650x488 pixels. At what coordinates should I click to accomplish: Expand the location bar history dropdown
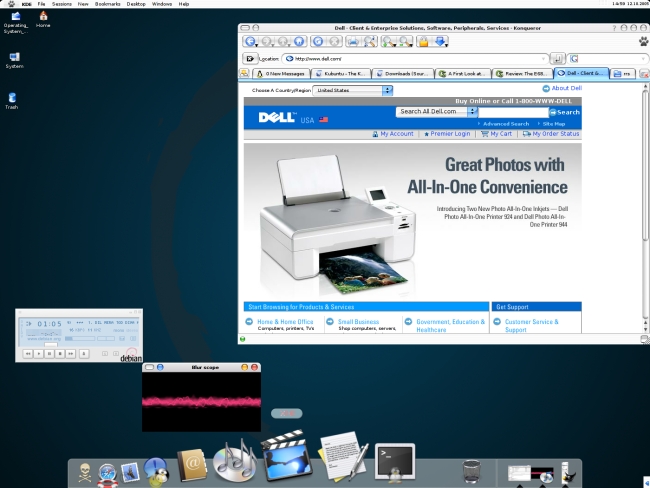click(x=543, y=59)
